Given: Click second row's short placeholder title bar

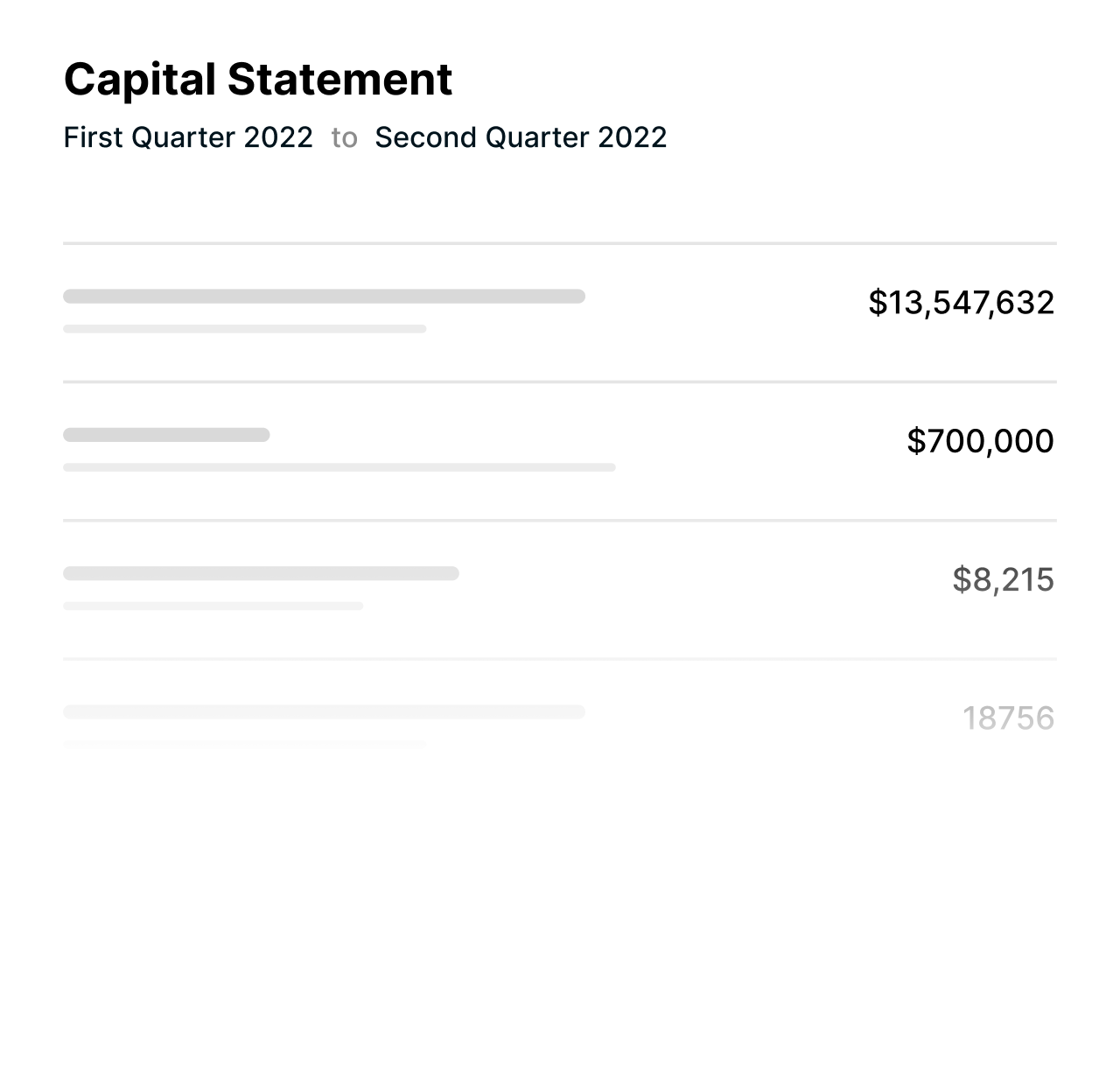Looking at the screenshot, I should [166, 435].
